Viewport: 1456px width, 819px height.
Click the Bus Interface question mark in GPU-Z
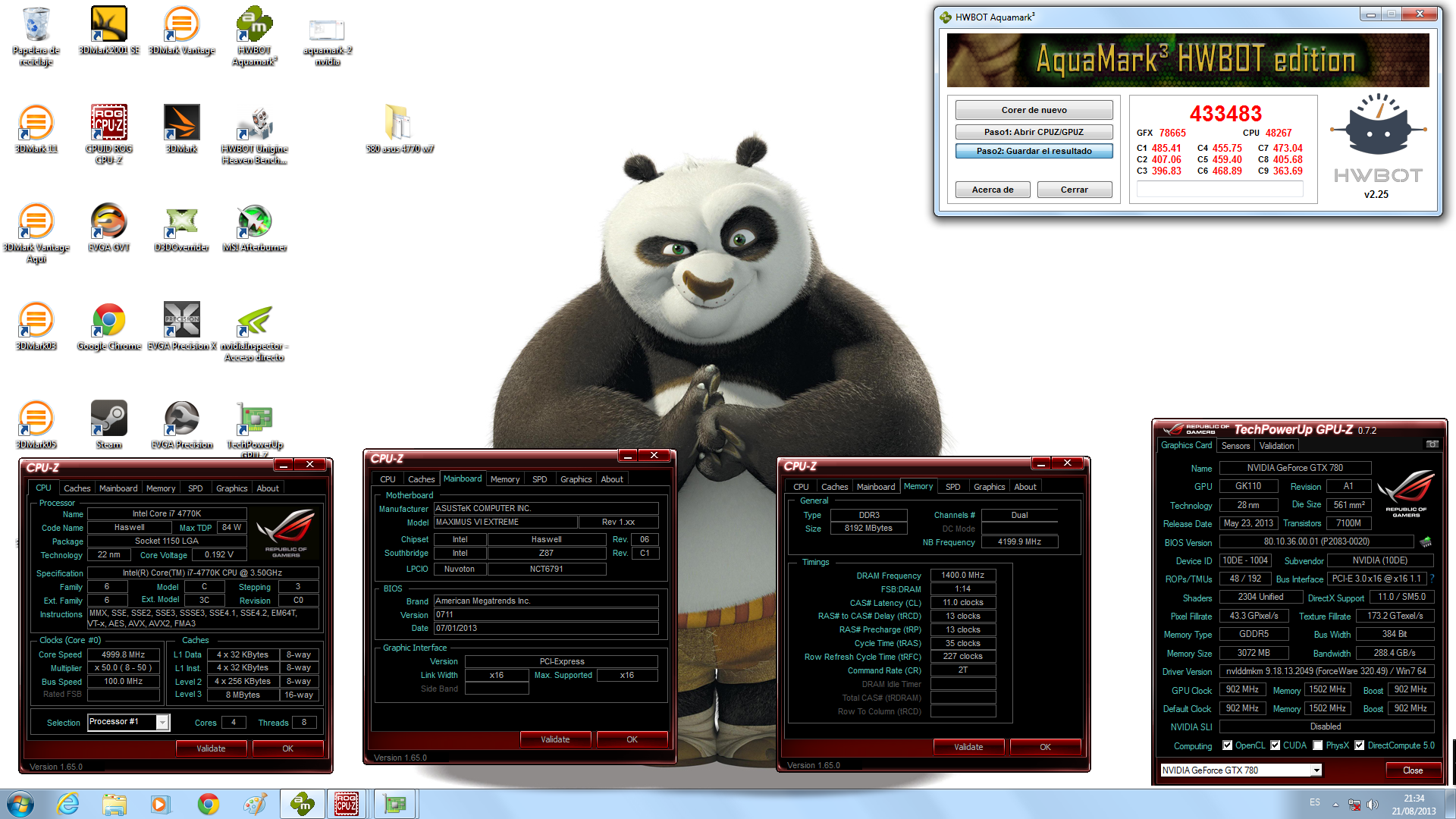pyautogui.click(x=1432, y=579)
